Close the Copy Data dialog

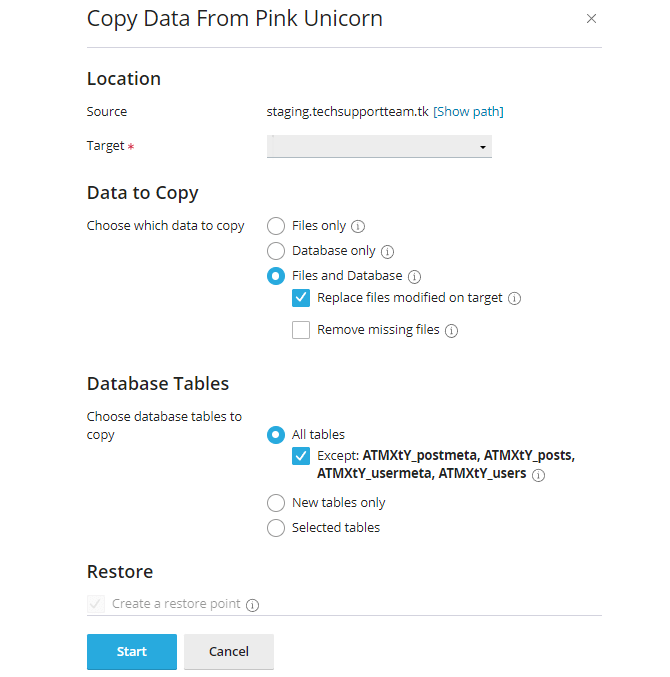tap(591, 18)
